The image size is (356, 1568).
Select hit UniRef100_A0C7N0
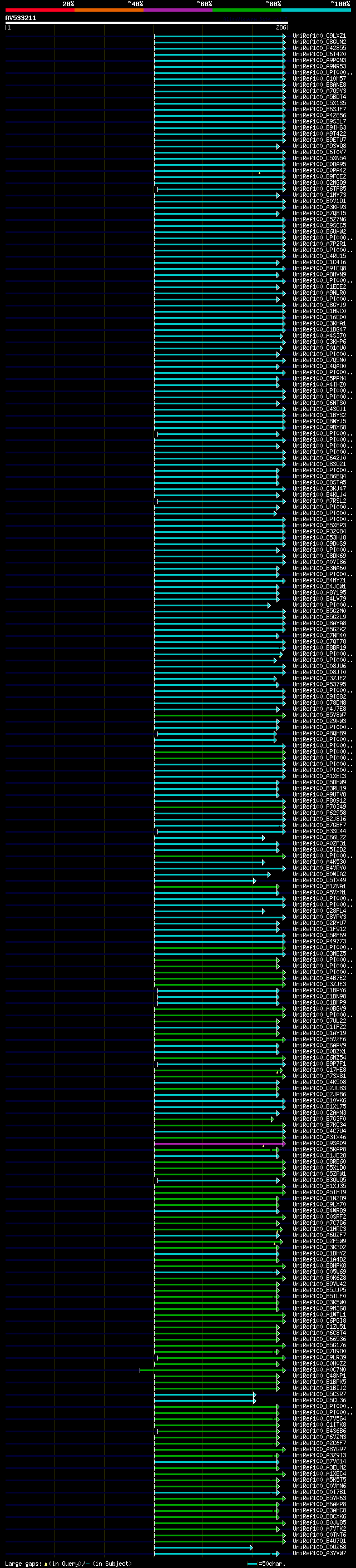319,1370
